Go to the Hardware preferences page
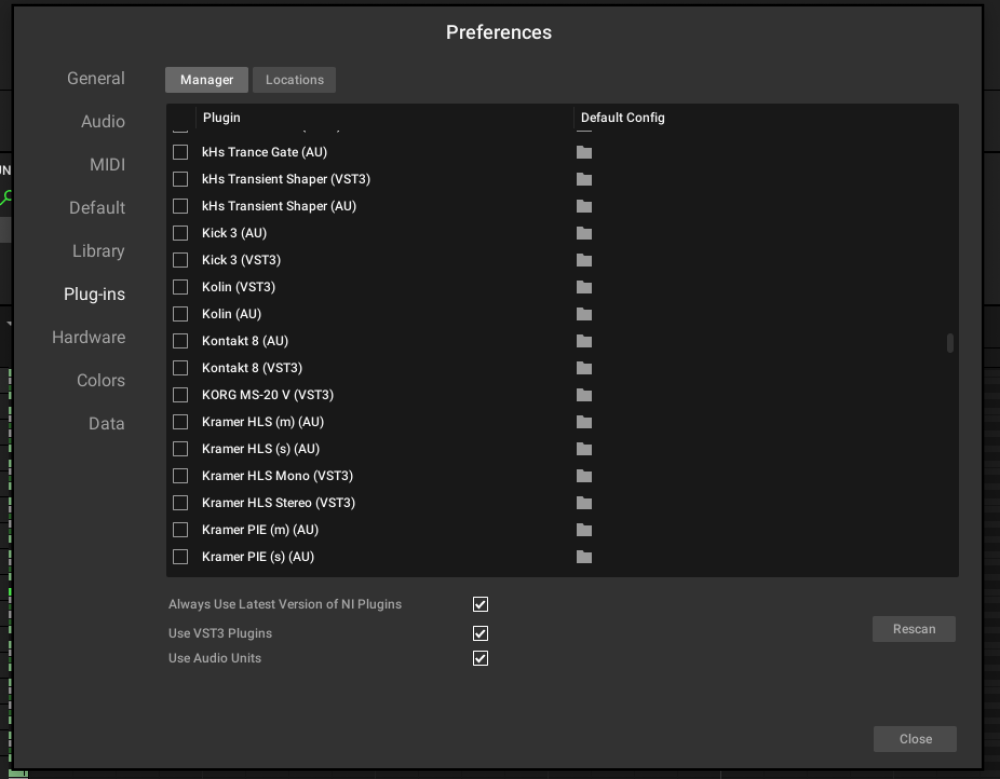 tap(89, 338)
